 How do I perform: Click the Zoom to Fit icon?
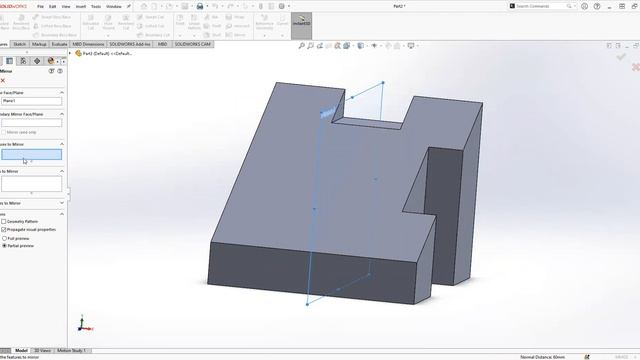click(x=302, y=46)
